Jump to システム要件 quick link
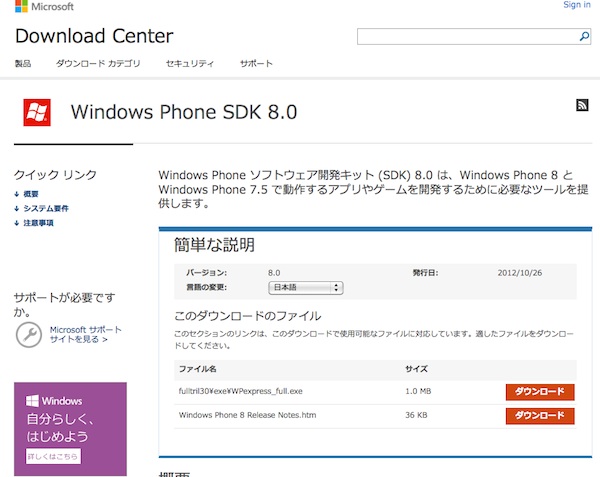The image size is (600, 477). tap(46, 209)
